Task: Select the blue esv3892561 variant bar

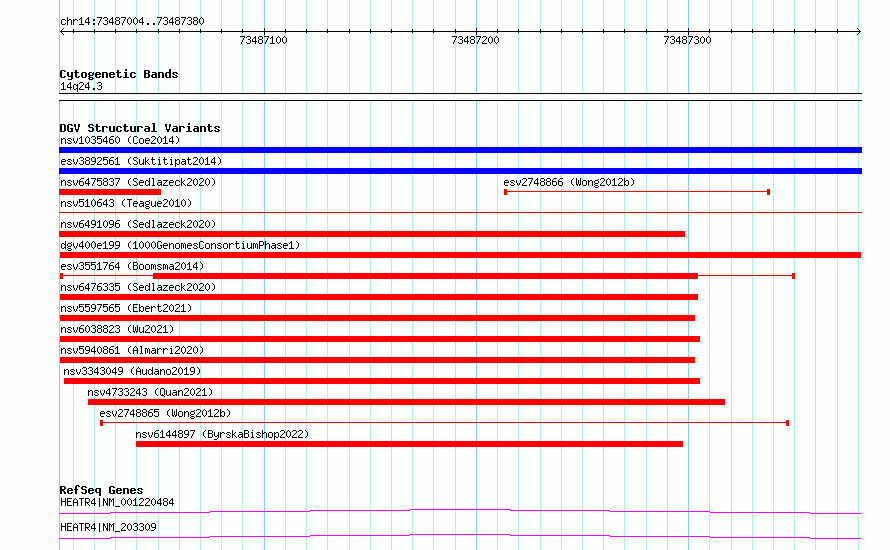Action: 460,171
